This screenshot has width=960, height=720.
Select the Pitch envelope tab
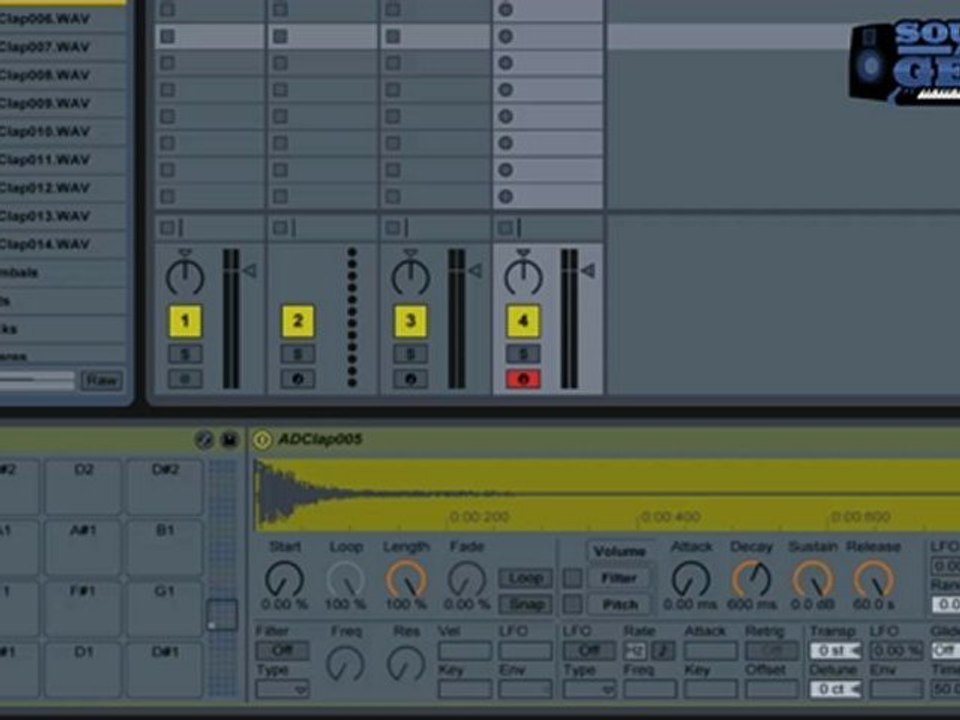coord(620,605)
